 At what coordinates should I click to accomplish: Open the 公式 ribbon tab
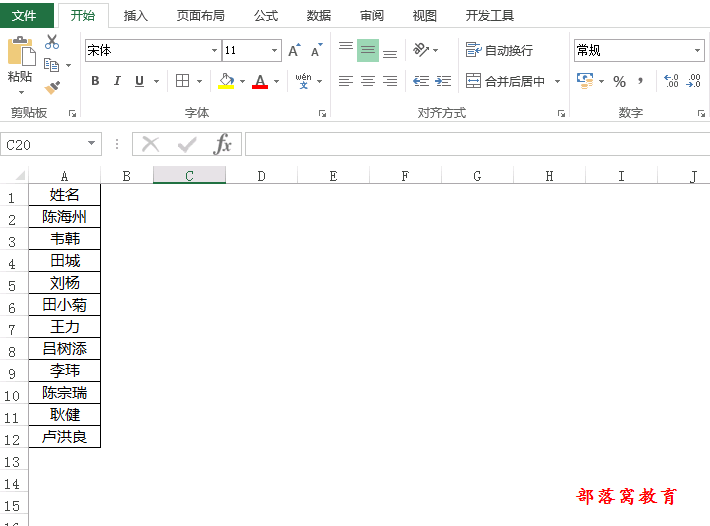pos(265,15)
